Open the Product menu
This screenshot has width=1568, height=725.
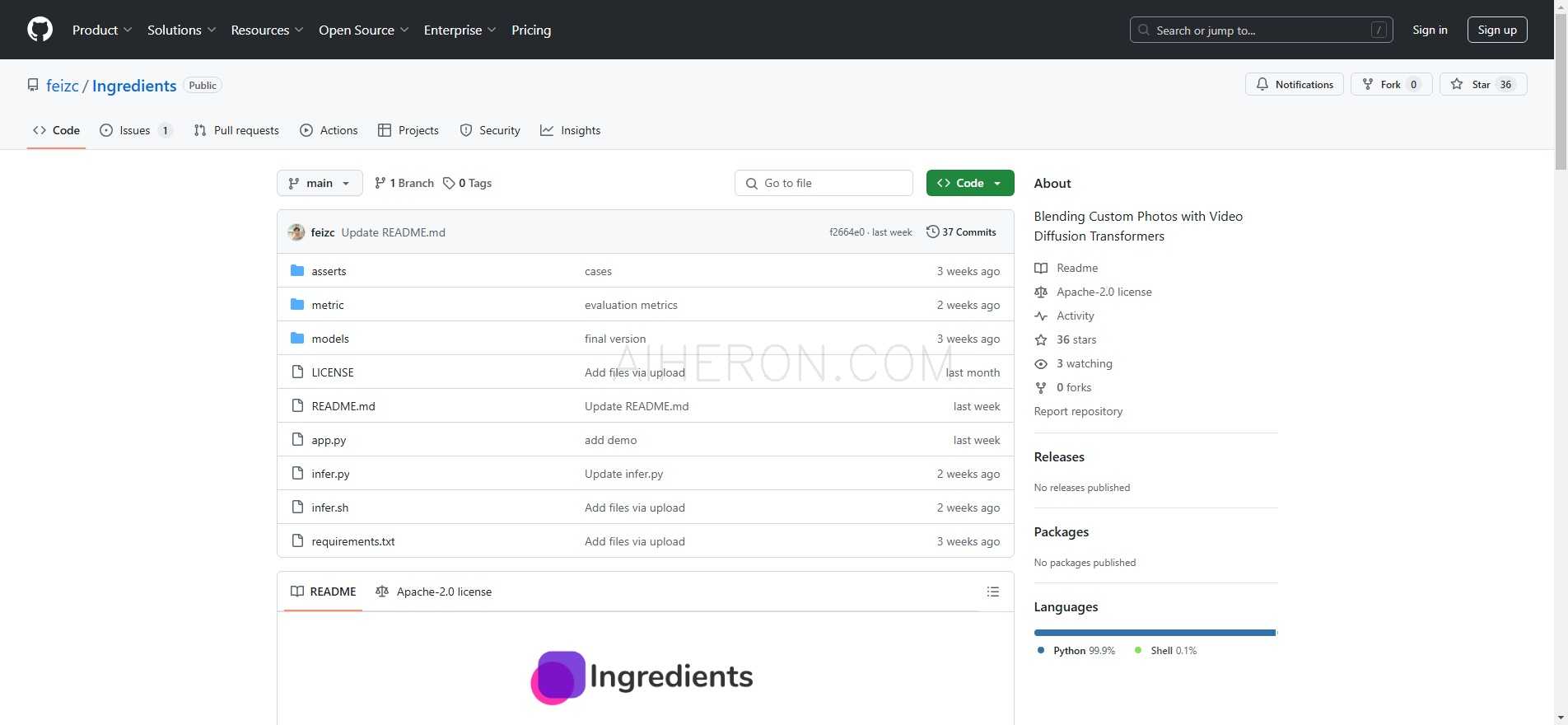[102, 30]
